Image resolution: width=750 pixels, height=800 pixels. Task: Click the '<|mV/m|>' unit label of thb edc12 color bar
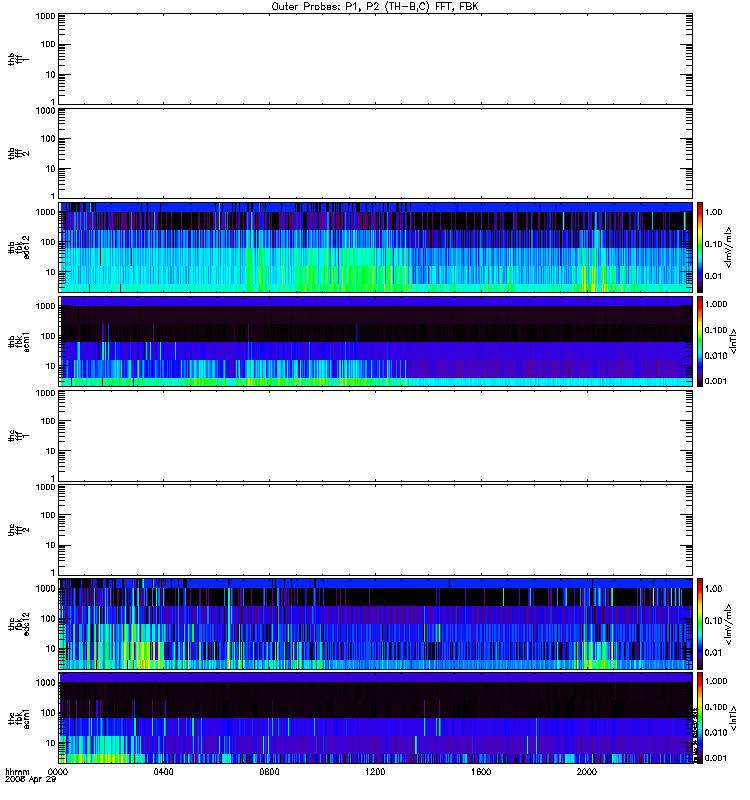click(728, 247)
